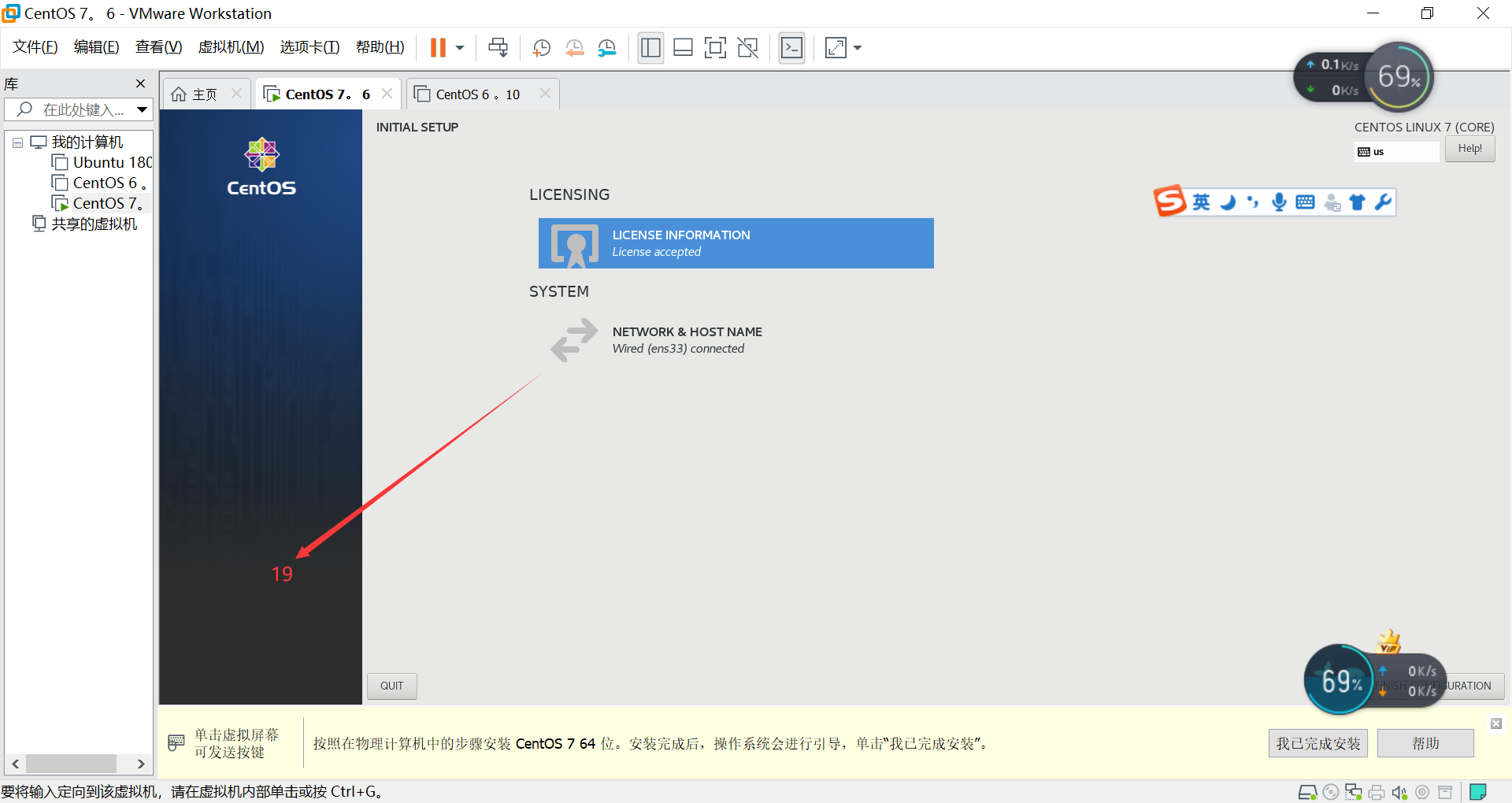Open the 选项卡(T) menu
This screenshot has height=803, width=1512.
pos(310,47)
